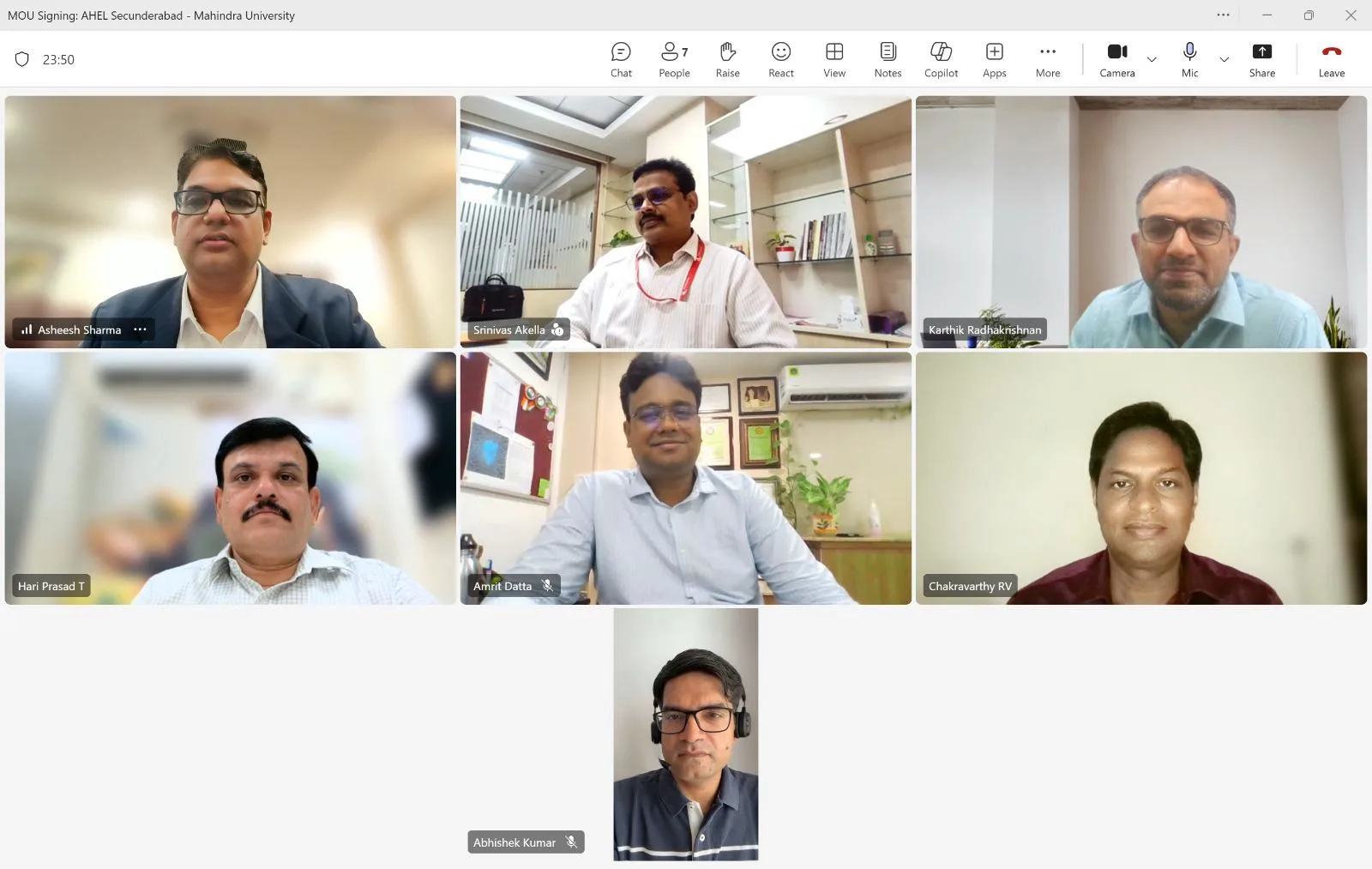This screenshot has width=1372, height=869.
Task: Leave the meeting
Action: tap(1331, 60)
